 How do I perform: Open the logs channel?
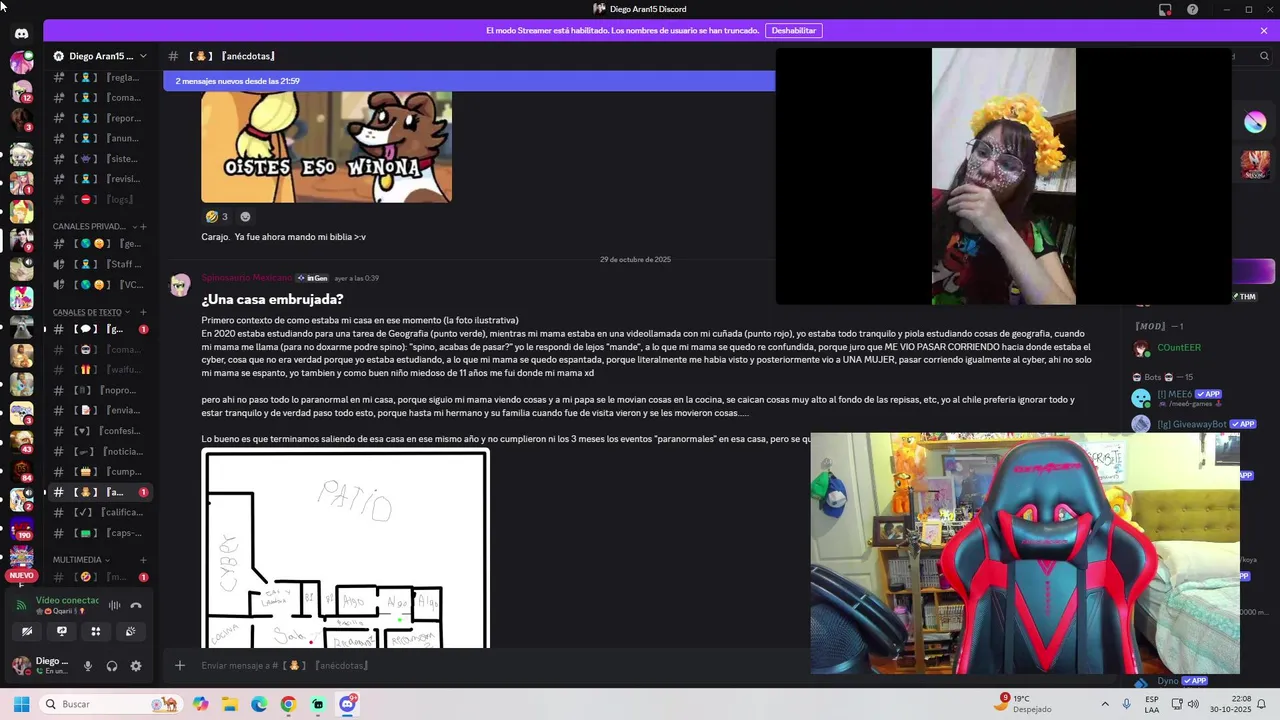coord(100,200)
